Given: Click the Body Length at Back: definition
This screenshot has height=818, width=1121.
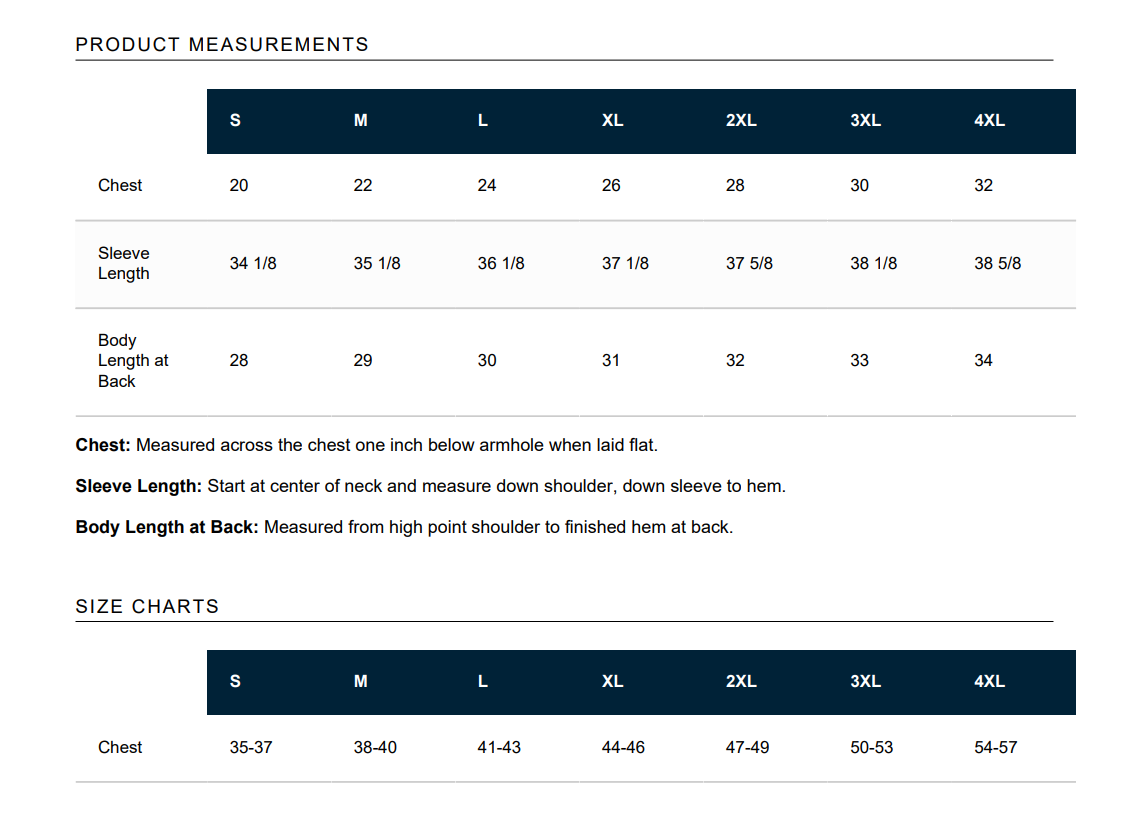Looking at the screenshot, I should coord(167,527).
